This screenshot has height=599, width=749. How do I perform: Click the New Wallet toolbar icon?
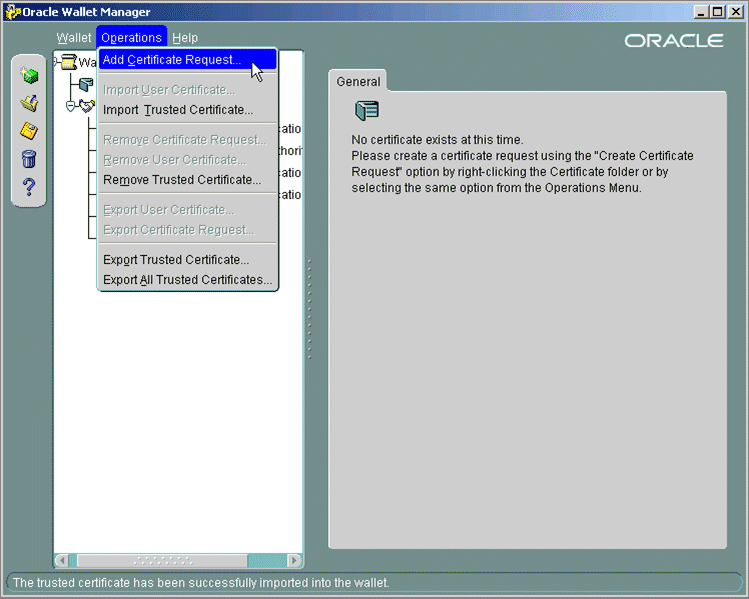coord(29,75)
